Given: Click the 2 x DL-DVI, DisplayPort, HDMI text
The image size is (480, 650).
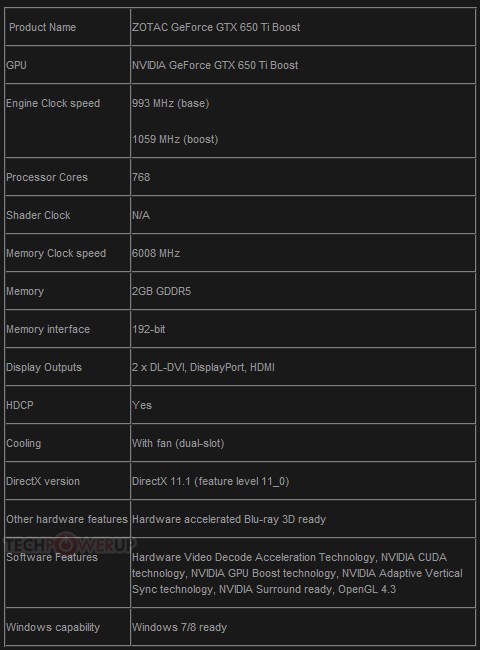Looking at the screenshot, I should coord(203,367).
